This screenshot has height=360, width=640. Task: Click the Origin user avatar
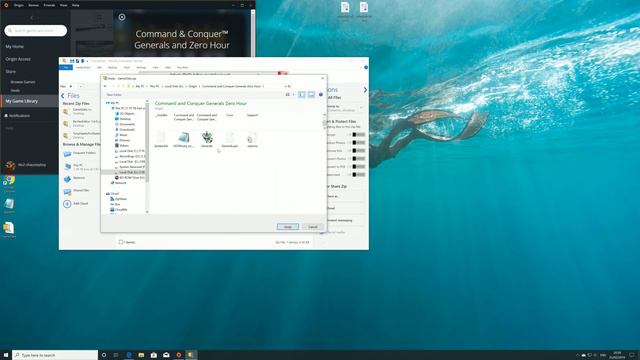10,165
